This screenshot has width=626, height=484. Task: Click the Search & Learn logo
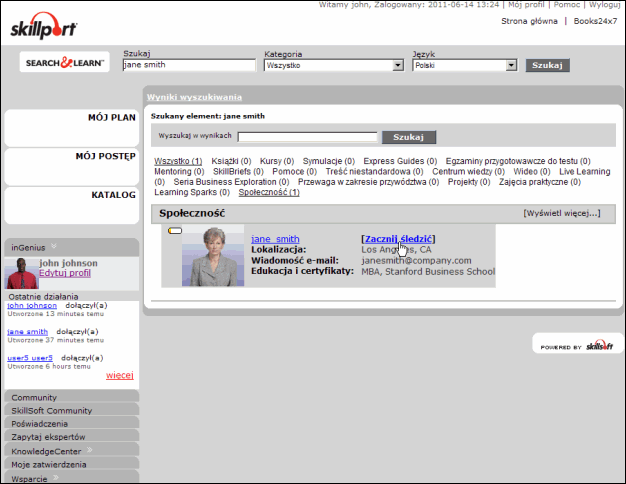point(66,63)
